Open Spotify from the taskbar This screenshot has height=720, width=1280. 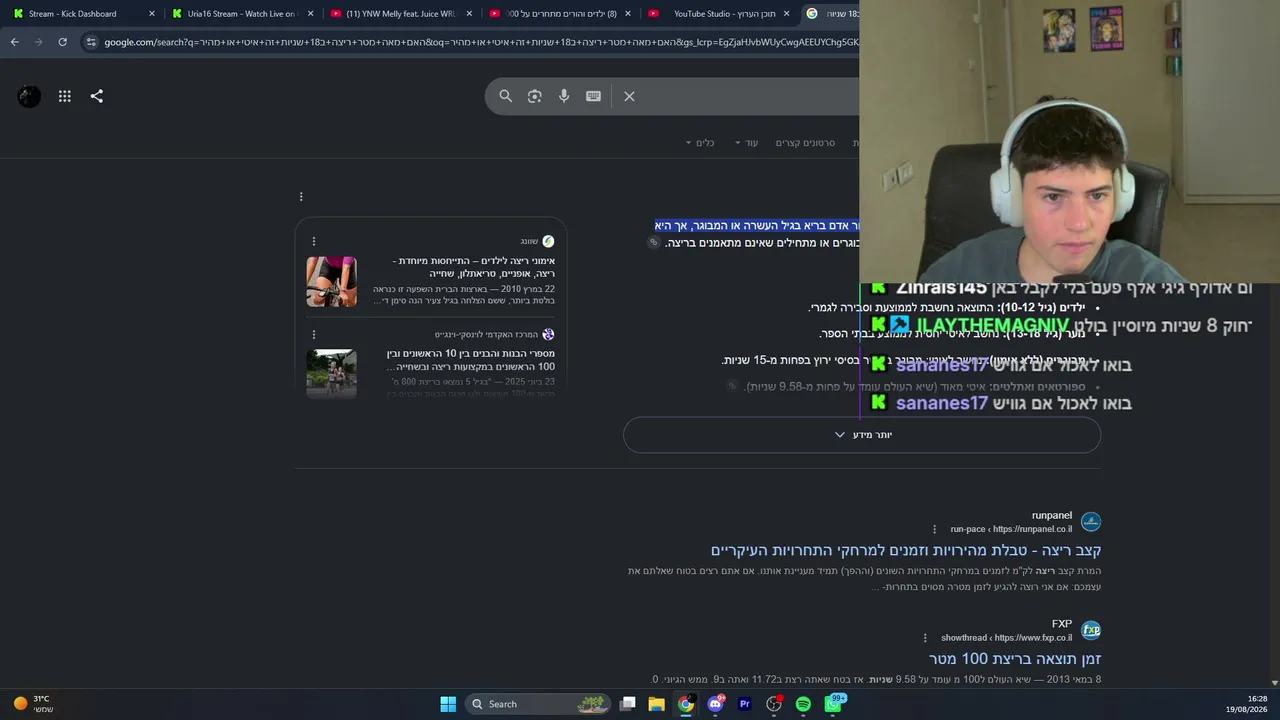click(803, 704)
